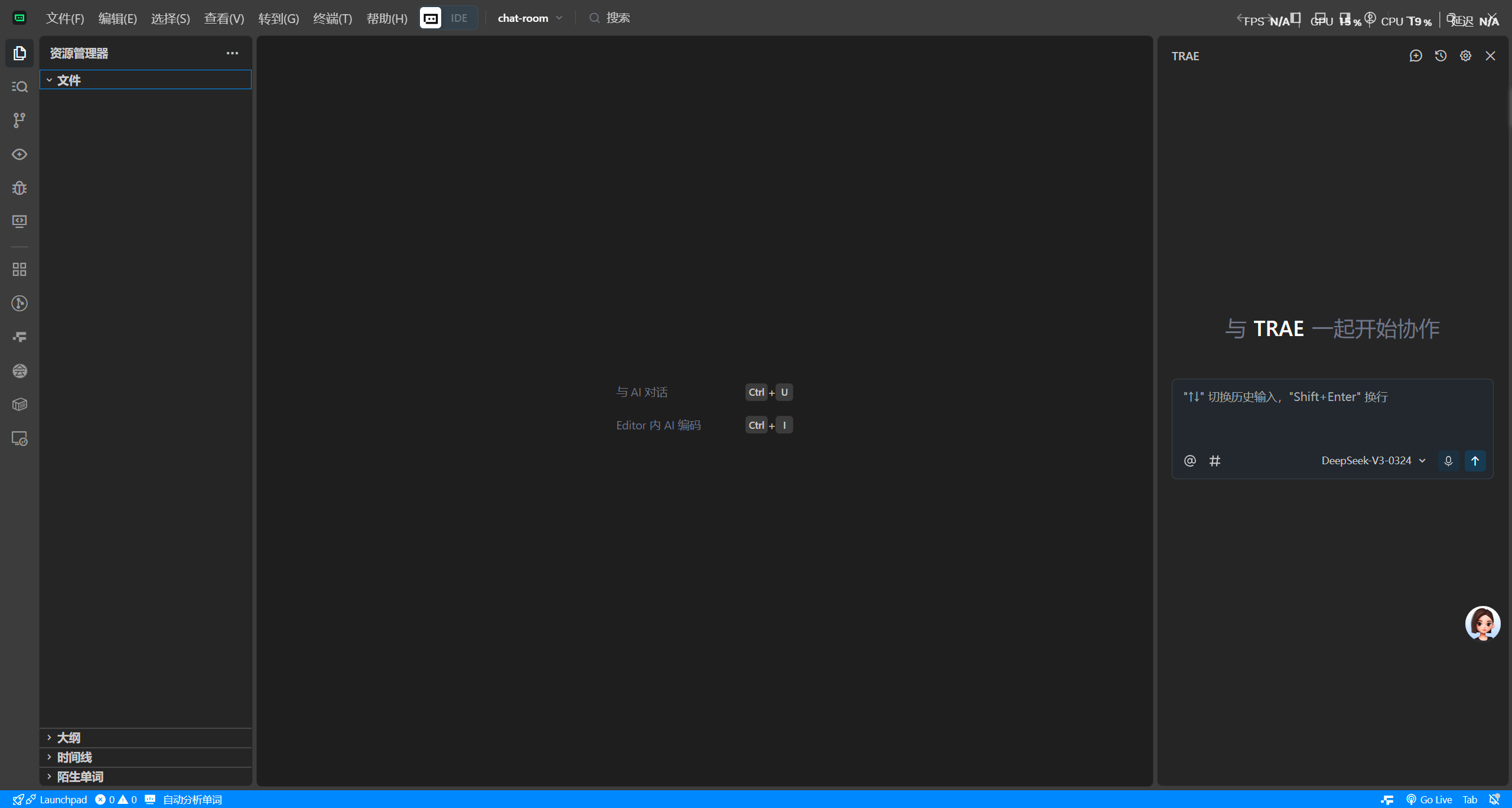Click the monitor-with-badge icon in activity bar
The image size is (1512, 808).
(19, 439)
